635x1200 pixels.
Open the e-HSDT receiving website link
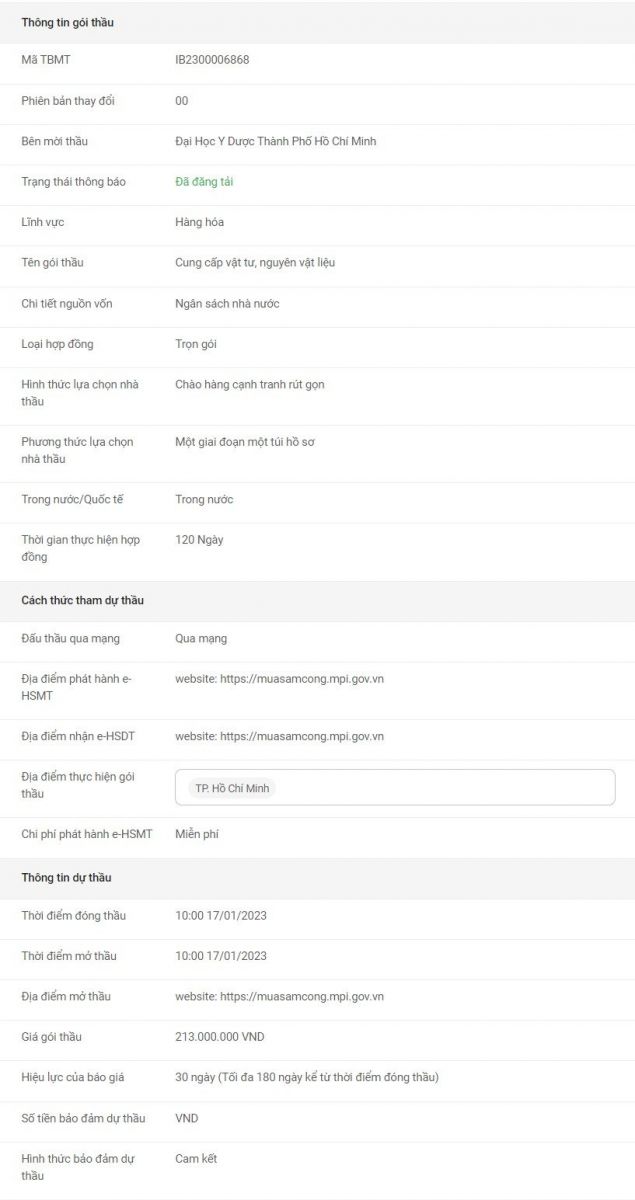point(280,737)
